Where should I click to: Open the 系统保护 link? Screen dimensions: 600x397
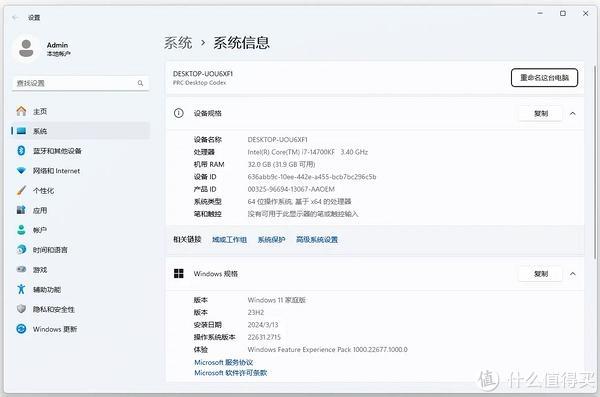point(271,240)
